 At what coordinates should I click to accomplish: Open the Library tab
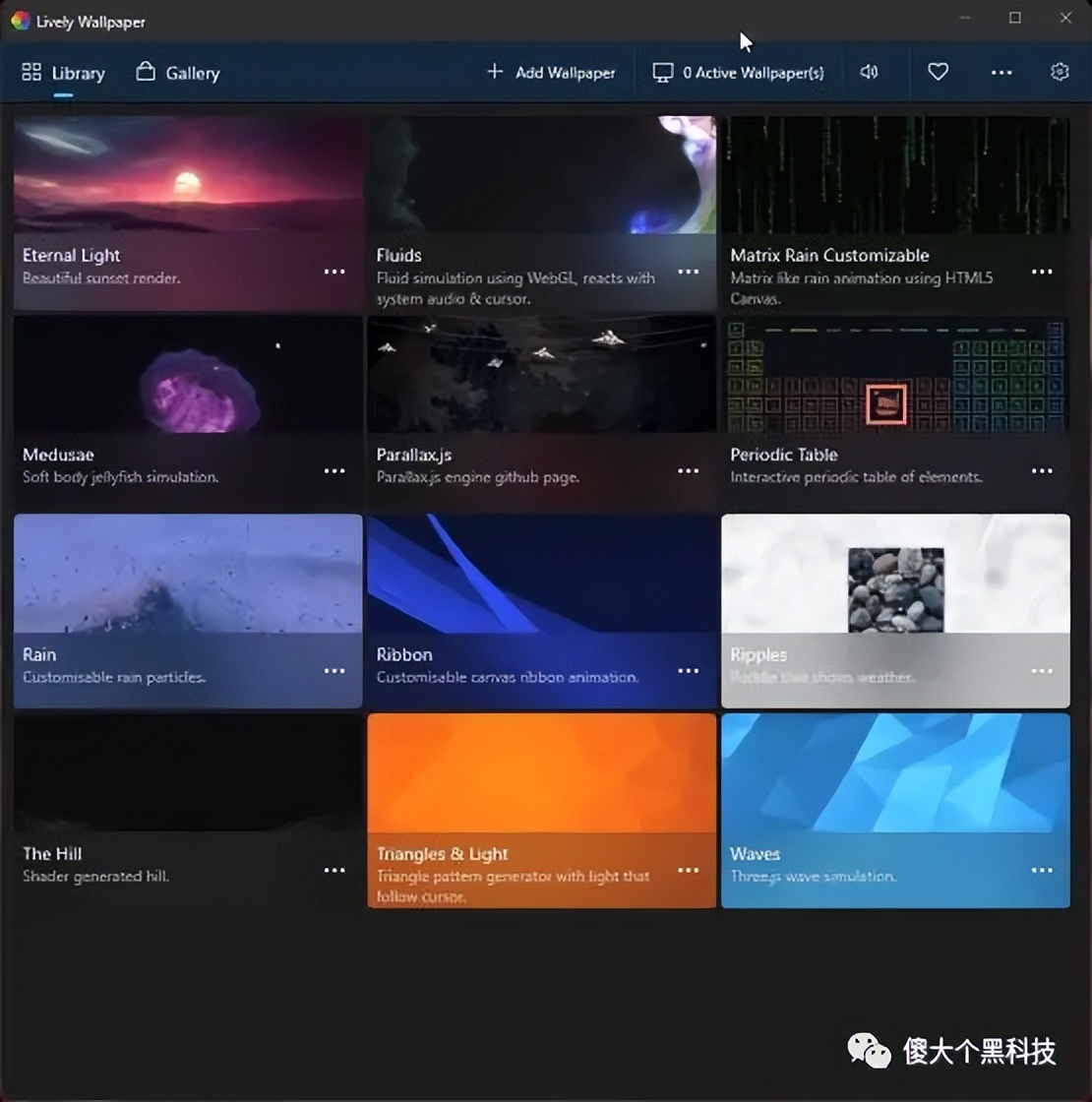click(x=63, y=73)
